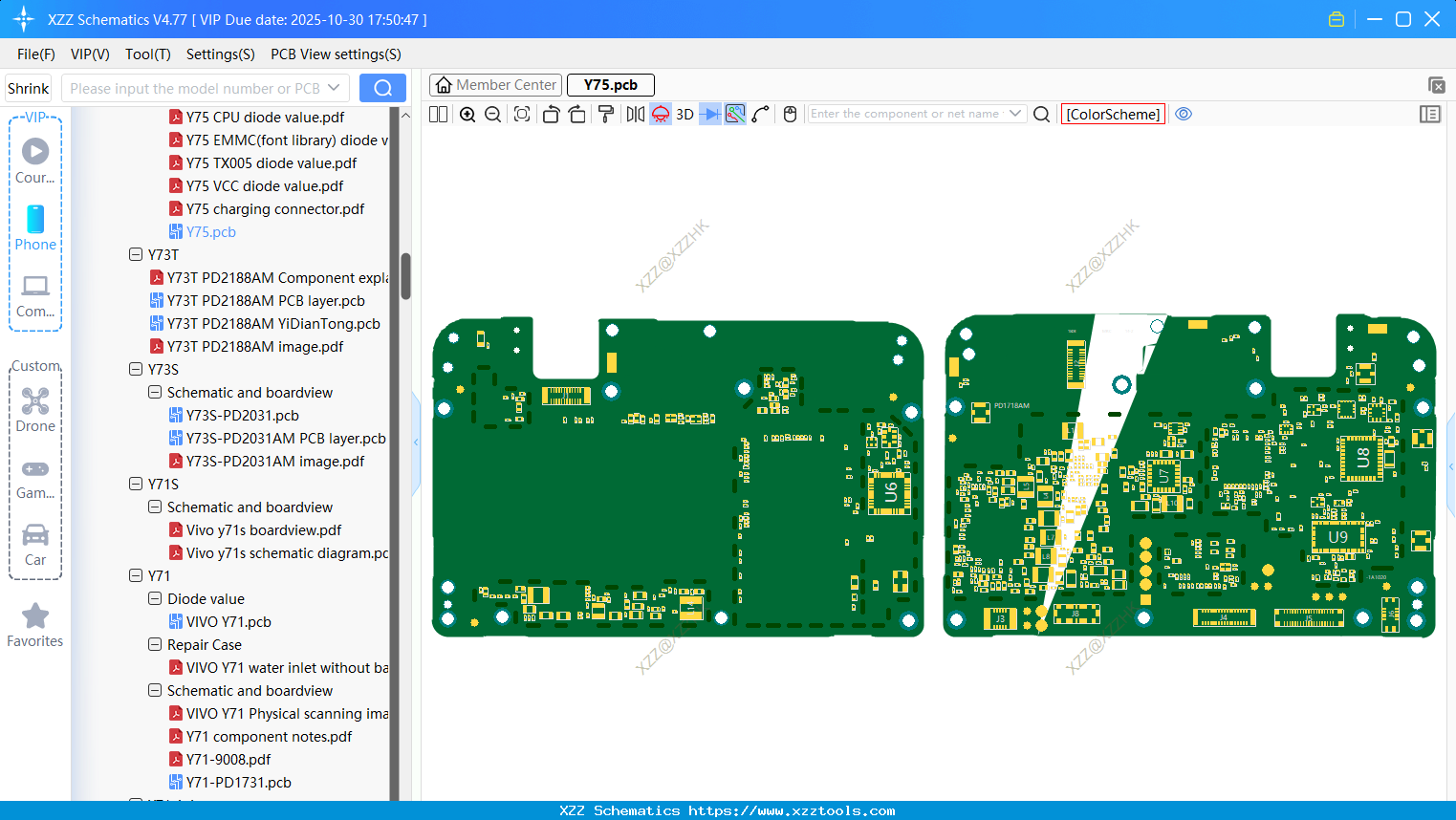Open the right side panel layout icon
1456x820 pixels.
click(x=1430, y=115)
